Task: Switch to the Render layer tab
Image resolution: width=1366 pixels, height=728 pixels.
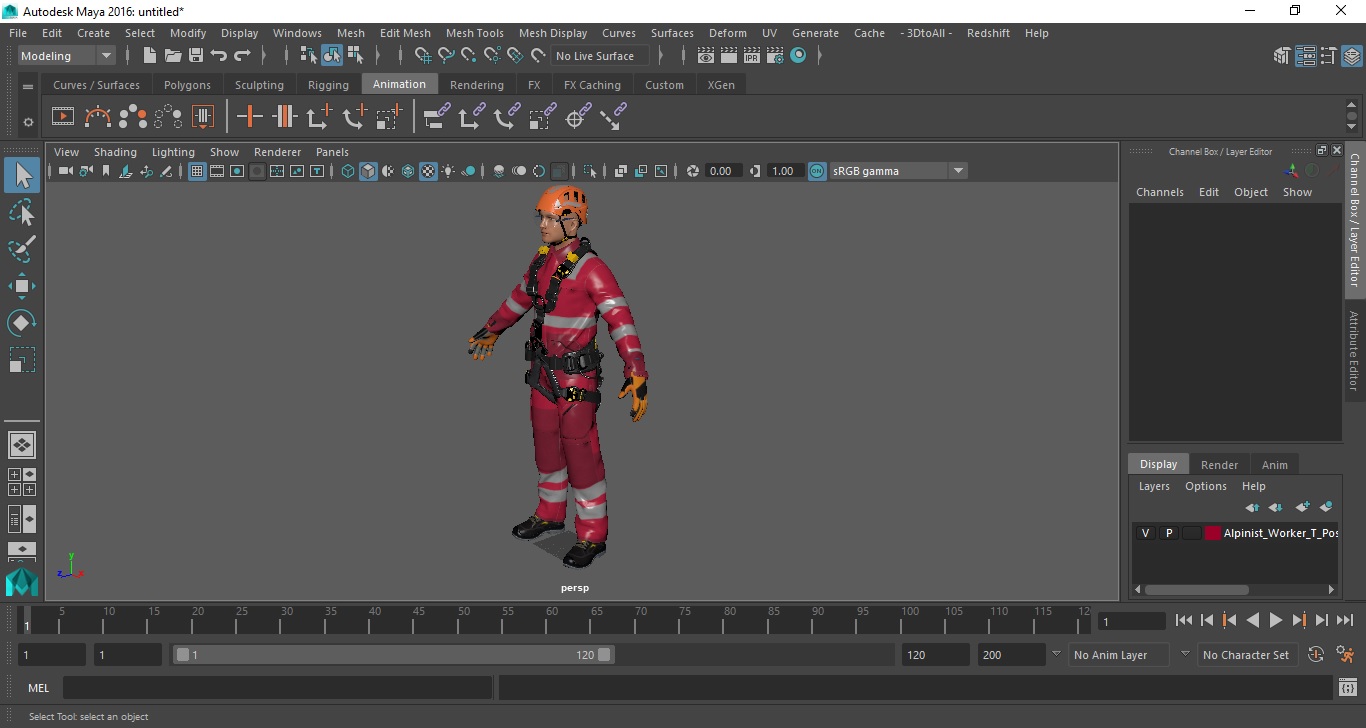Action: (x=1219, y=464)
